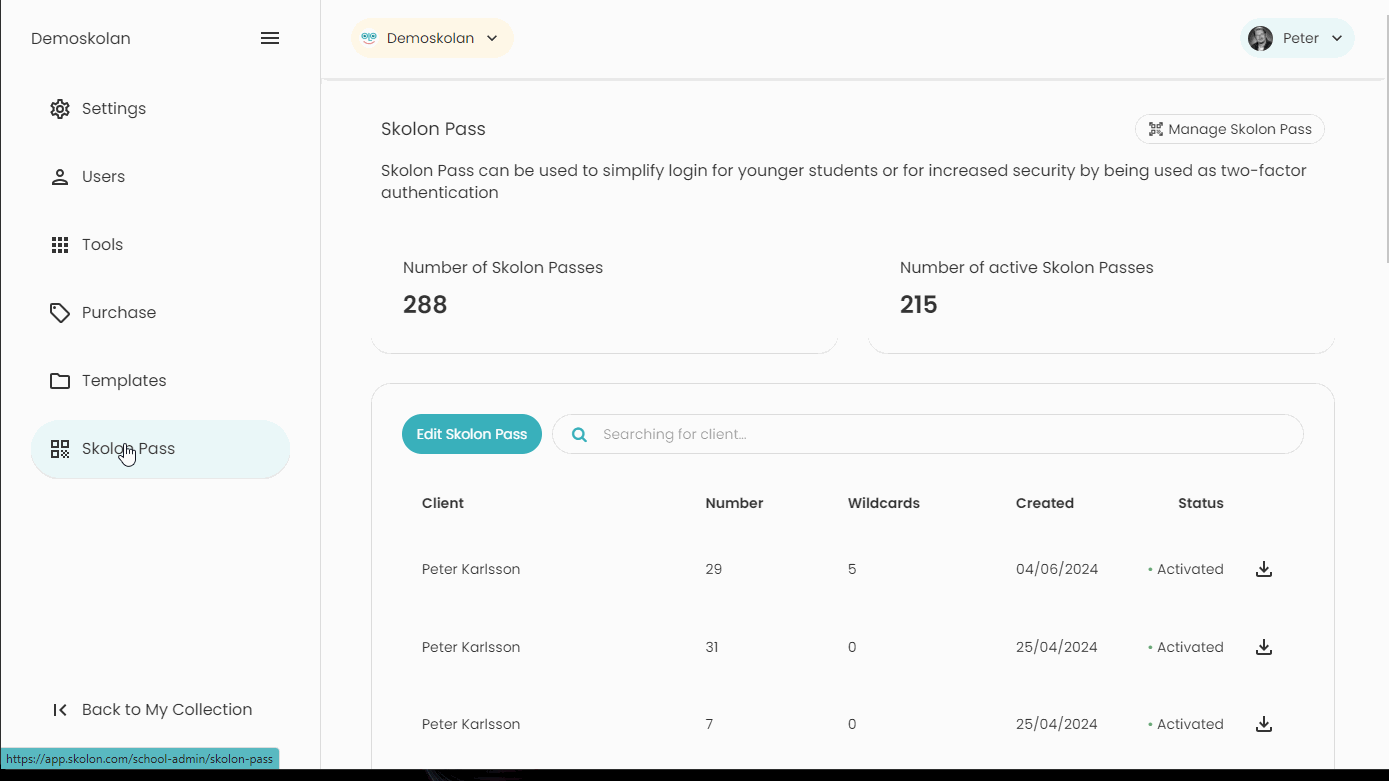The width and height of the screenshot is (1389, 781).
Task: Expand the Demoskolan school dropdown arrow
Action: click(x=492, y=38)
